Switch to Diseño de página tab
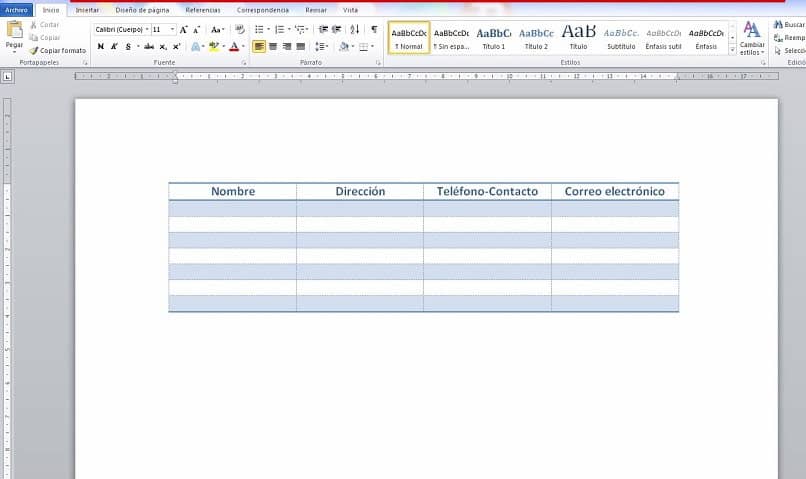The height and width of the screenshot is (479, 806). click(x=142, y=10)
